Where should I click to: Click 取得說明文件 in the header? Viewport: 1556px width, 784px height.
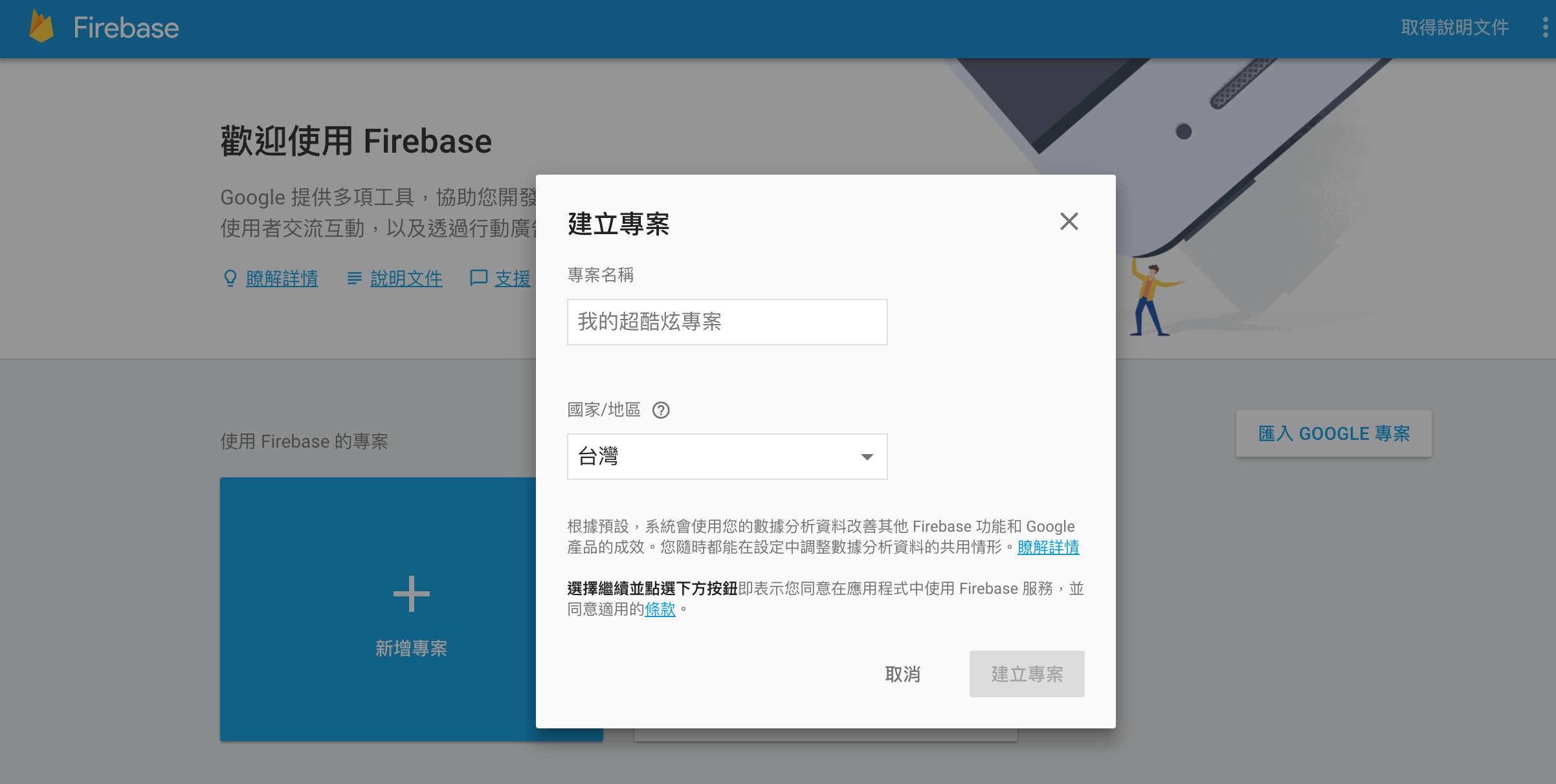[1454, 27]
